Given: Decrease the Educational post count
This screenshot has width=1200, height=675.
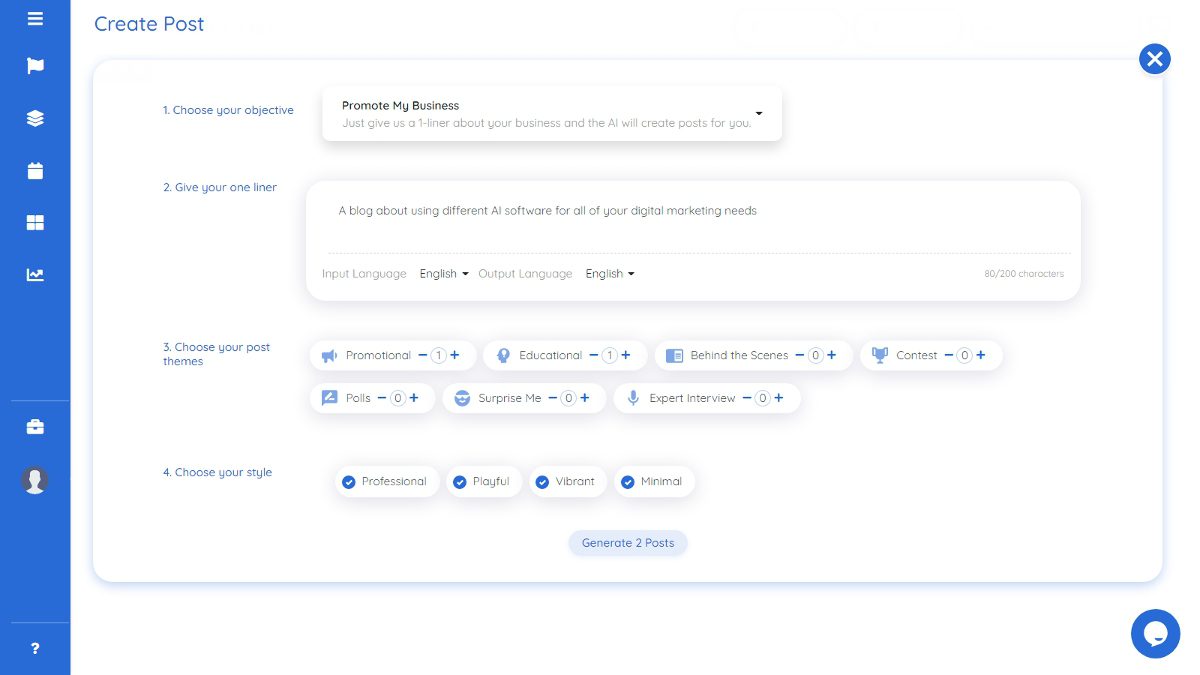Looking at the screenshot, I should coord(594,355).
